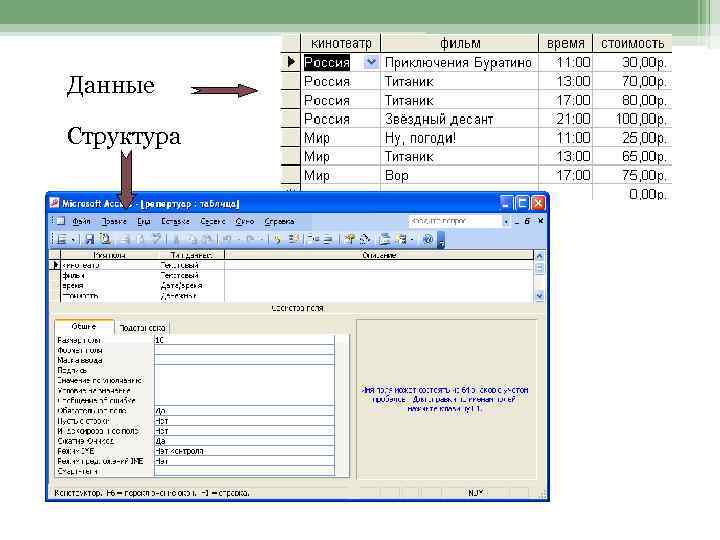Click the help question input box
Image resolution: width=720 pixels, height=540 pixels.
tap(456, 221)
